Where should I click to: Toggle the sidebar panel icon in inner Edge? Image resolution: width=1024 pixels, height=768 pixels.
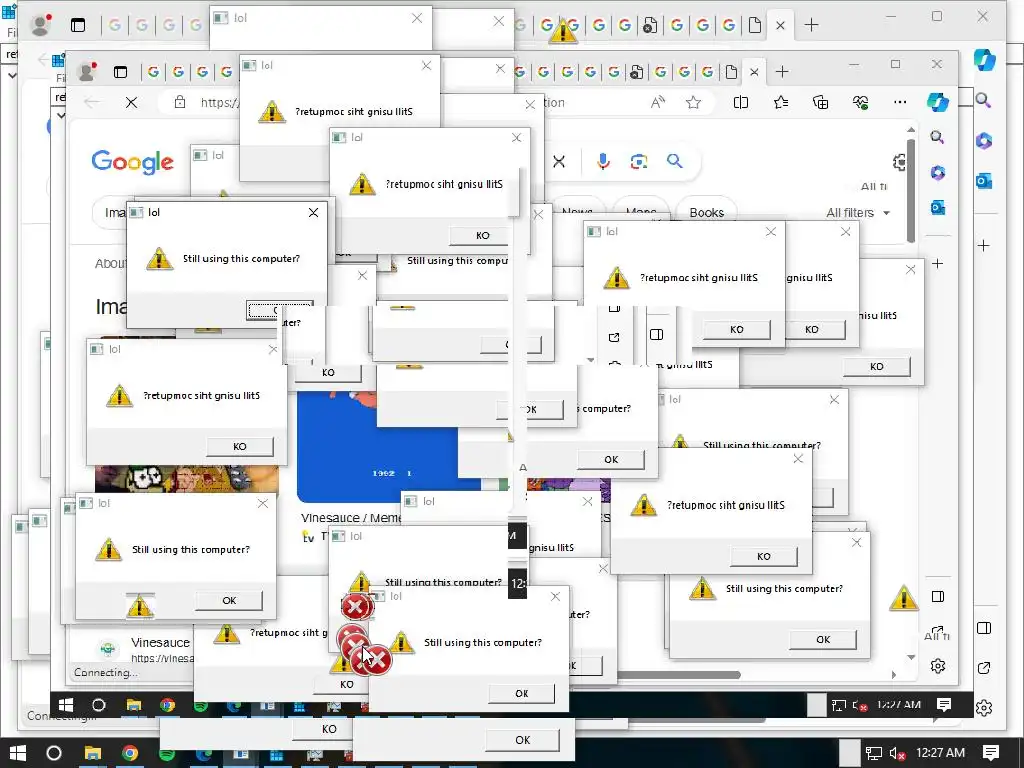[938, 596]
